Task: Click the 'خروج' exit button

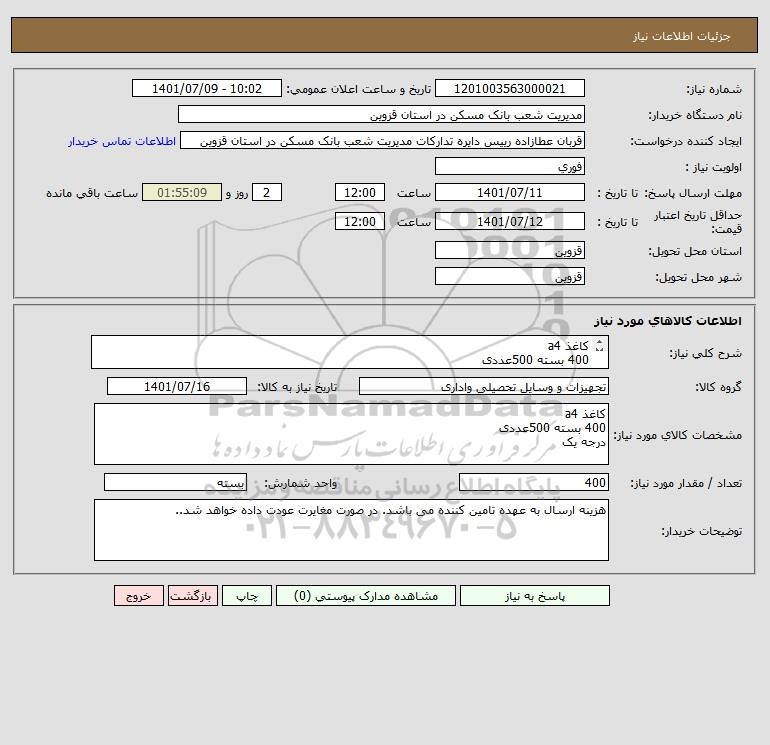Action: click(x=138, y=596)
